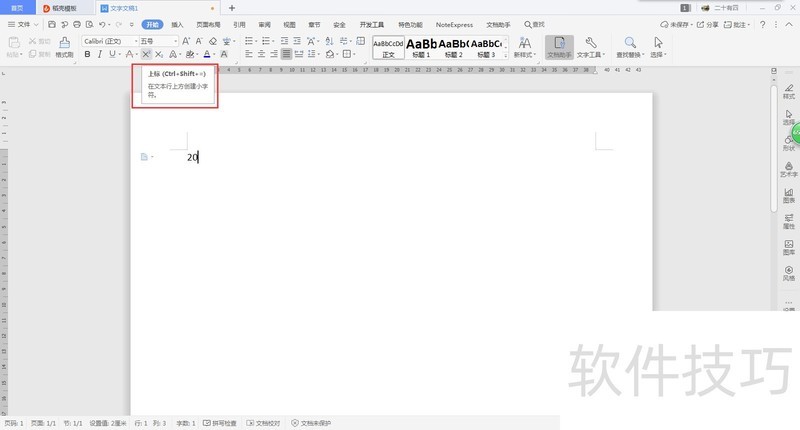The width and height of the screenshot is (800, 430).
Task: Toggle character shading A icon
Action: click(224, 54)
